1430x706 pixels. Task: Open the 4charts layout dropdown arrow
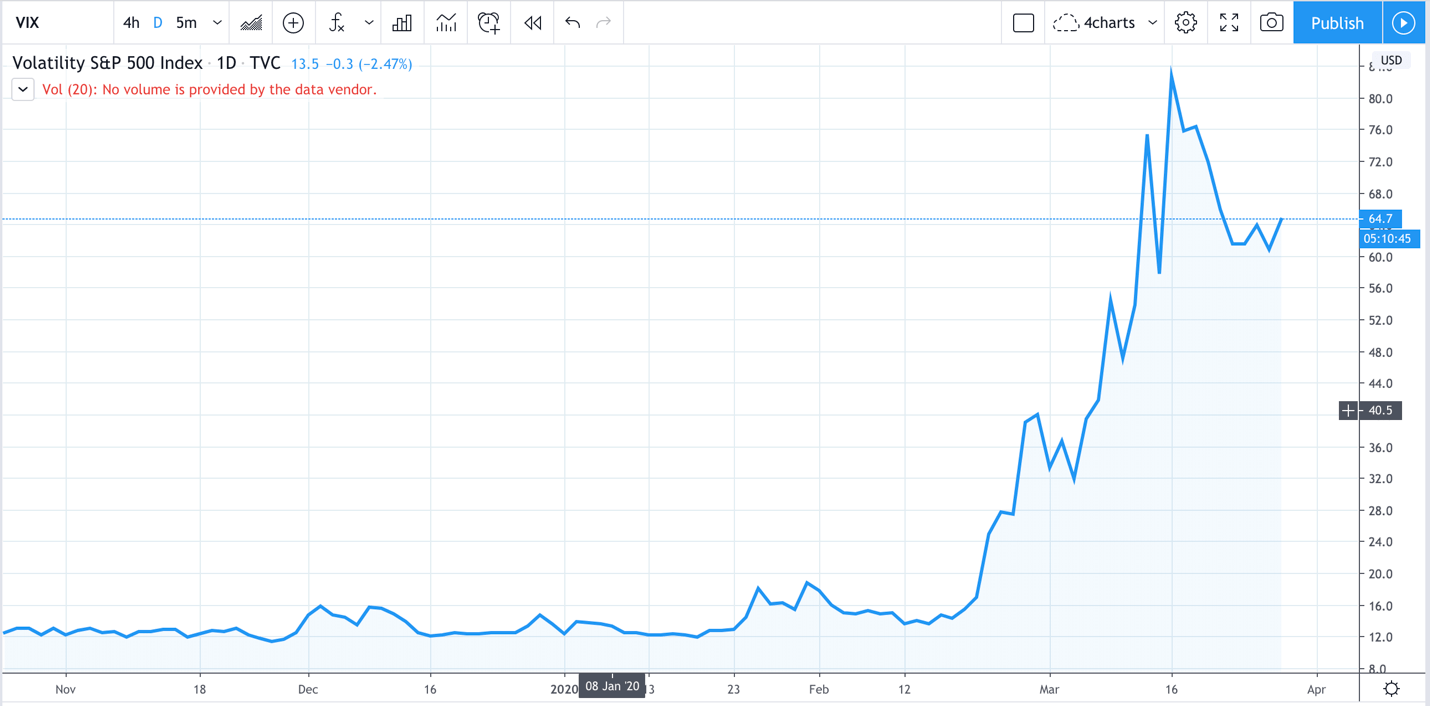click(x=1152, y=22)
